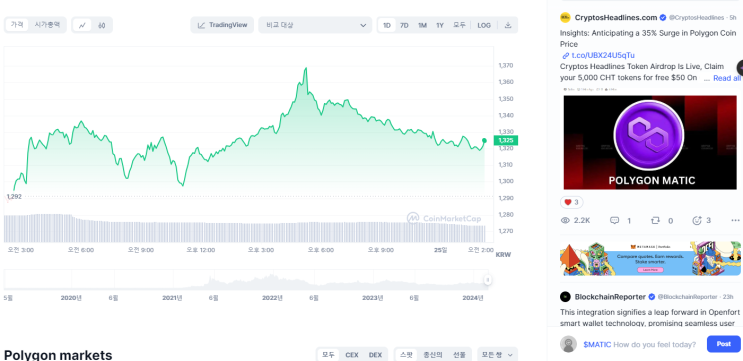Click the 1,292 opening price label
Screen dimensions: 743x361
14,196
